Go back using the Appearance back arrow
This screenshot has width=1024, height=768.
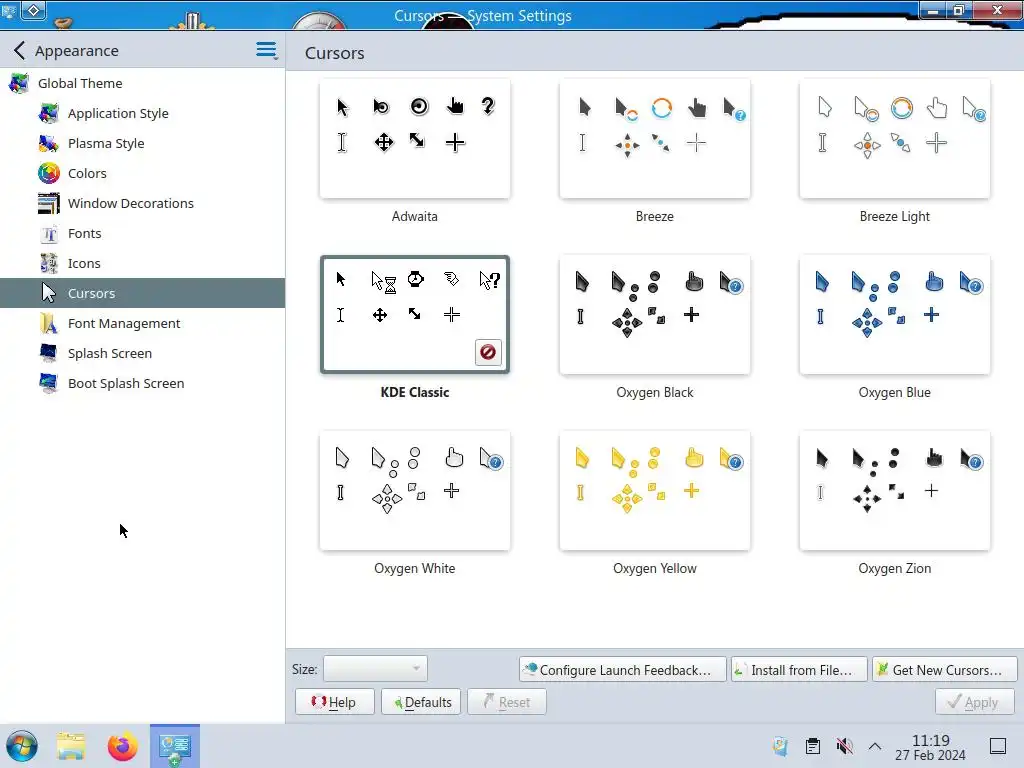[20, 50]
